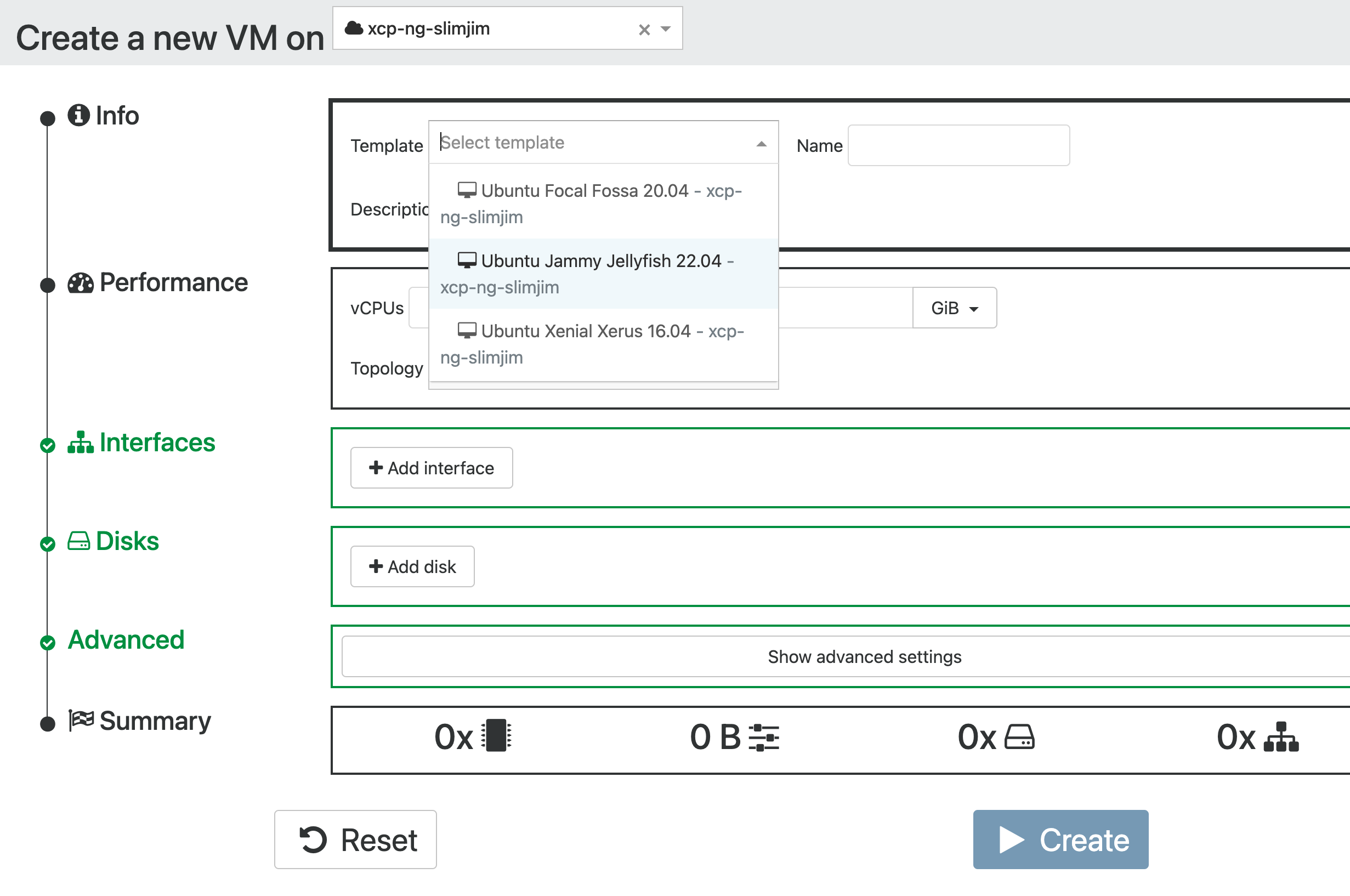Click the Interfaces network icon in sidebar
Viewport: 1350px width, 896px height.
81,443
